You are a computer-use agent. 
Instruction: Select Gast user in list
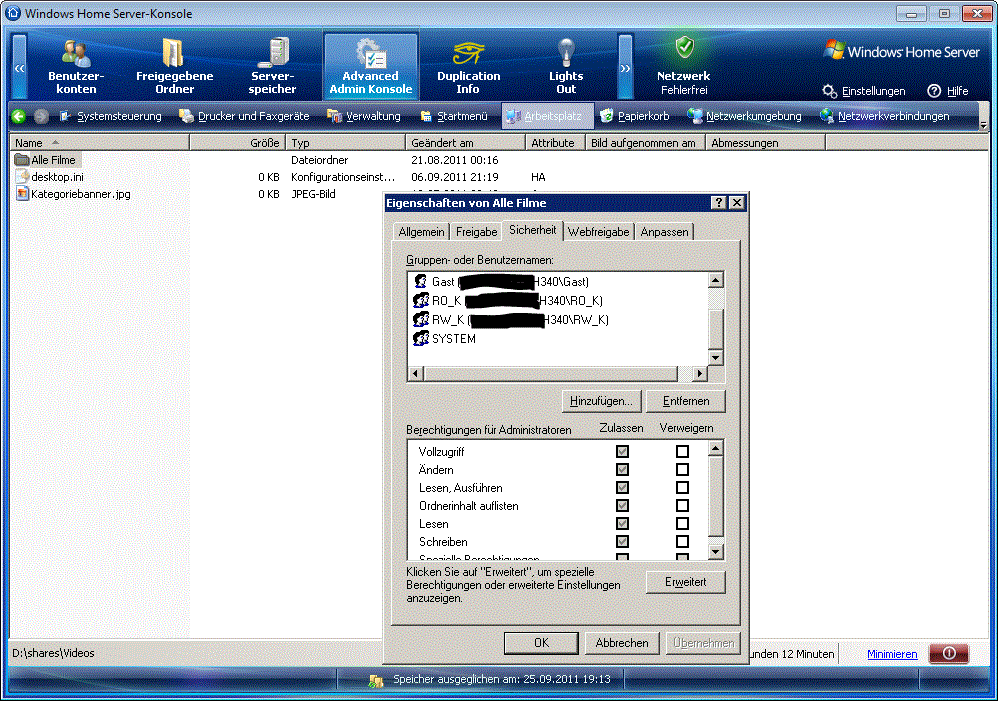click(502, 281)
